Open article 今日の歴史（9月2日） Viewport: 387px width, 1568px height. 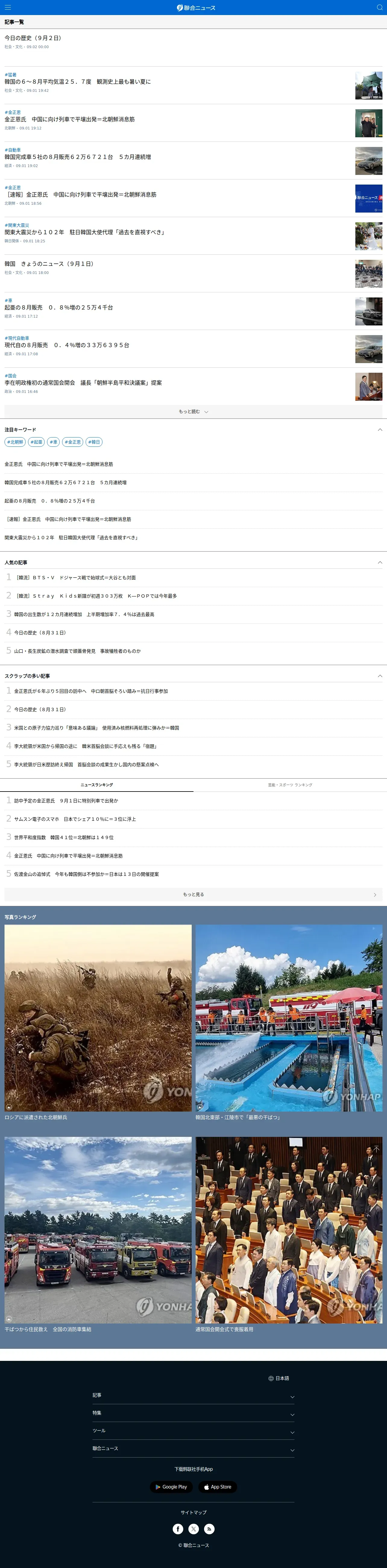click(33, 38)
